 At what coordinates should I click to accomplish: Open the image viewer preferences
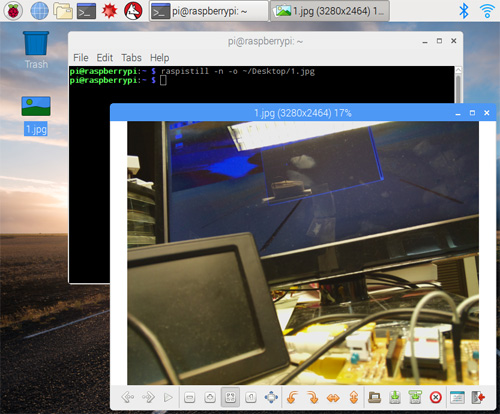[457, 397]
